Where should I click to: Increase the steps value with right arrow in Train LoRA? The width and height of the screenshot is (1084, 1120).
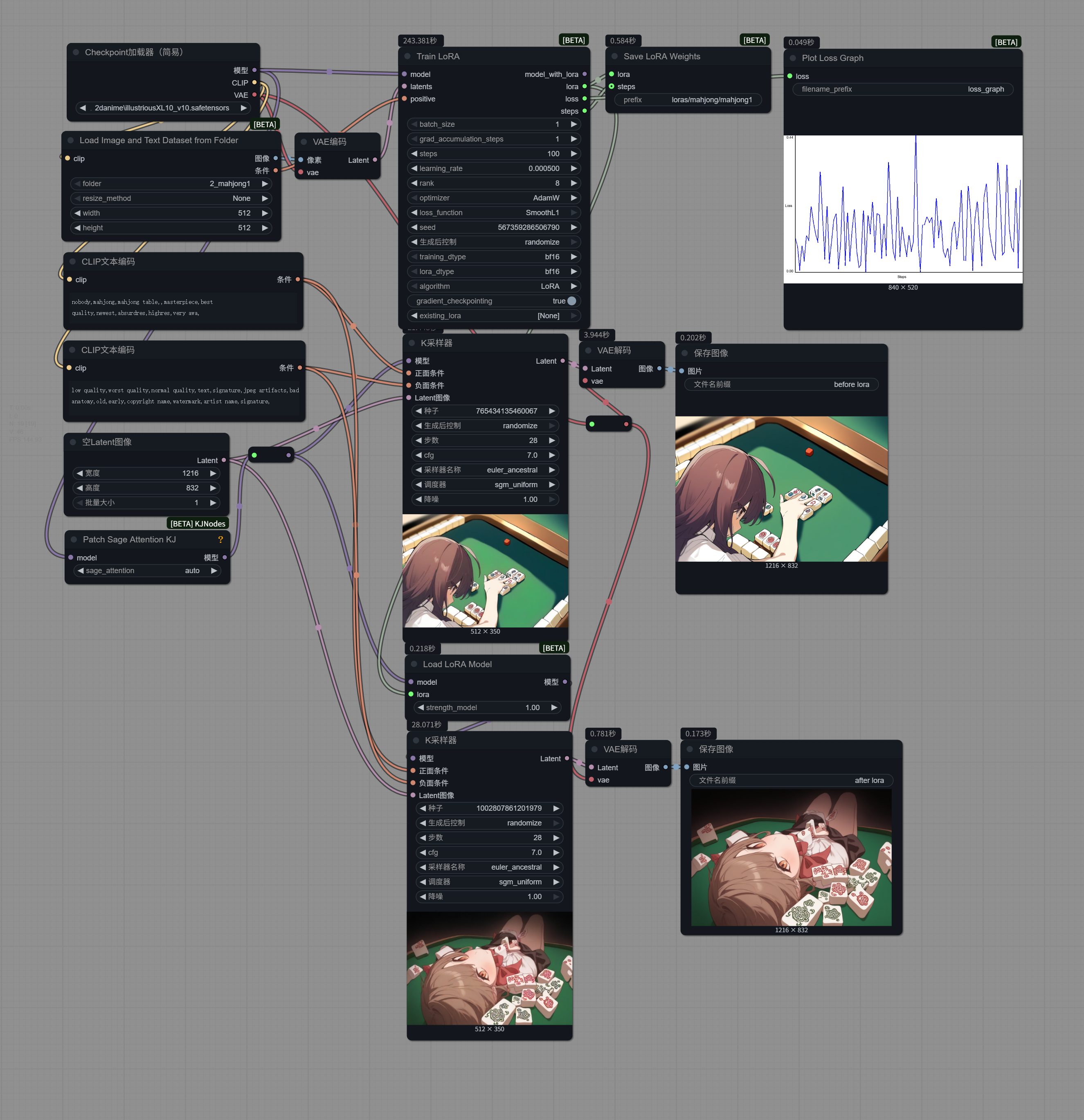click(574, 154)
